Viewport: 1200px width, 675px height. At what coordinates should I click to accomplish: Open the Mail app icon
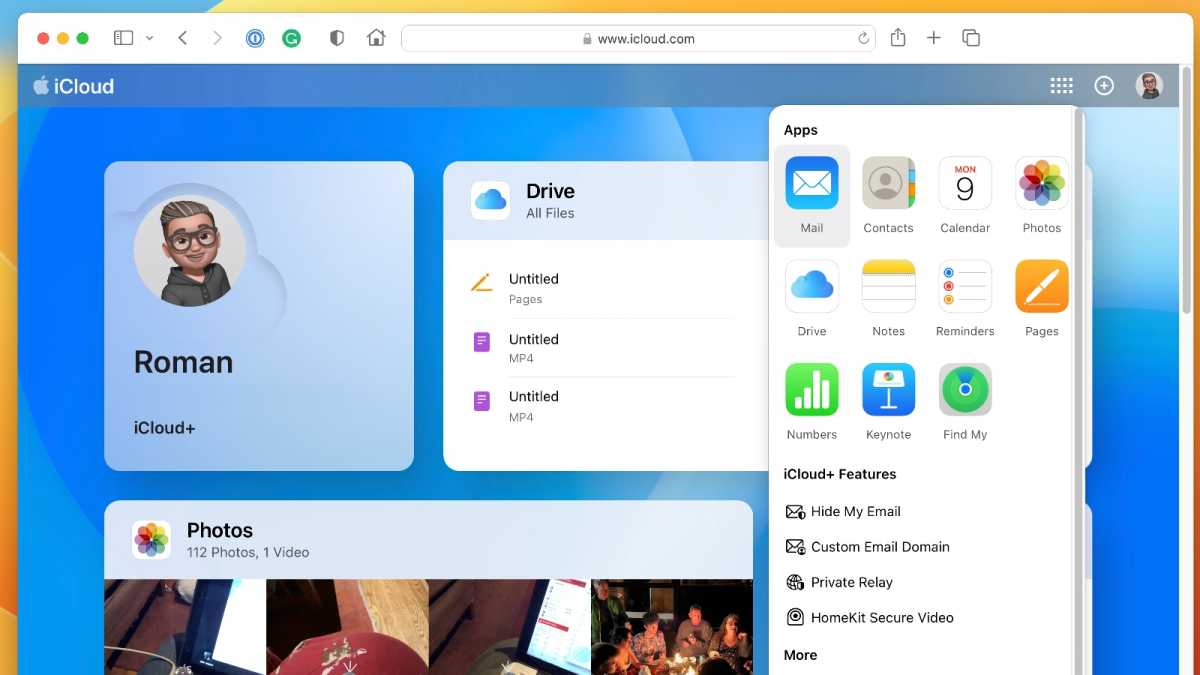coord(812,182)
